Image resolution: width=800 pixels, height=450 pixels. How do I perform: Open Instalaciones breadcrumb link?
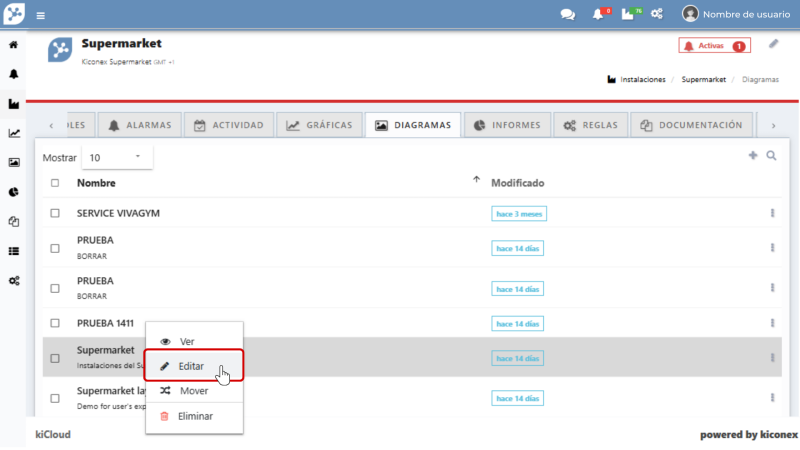point(642,79)
